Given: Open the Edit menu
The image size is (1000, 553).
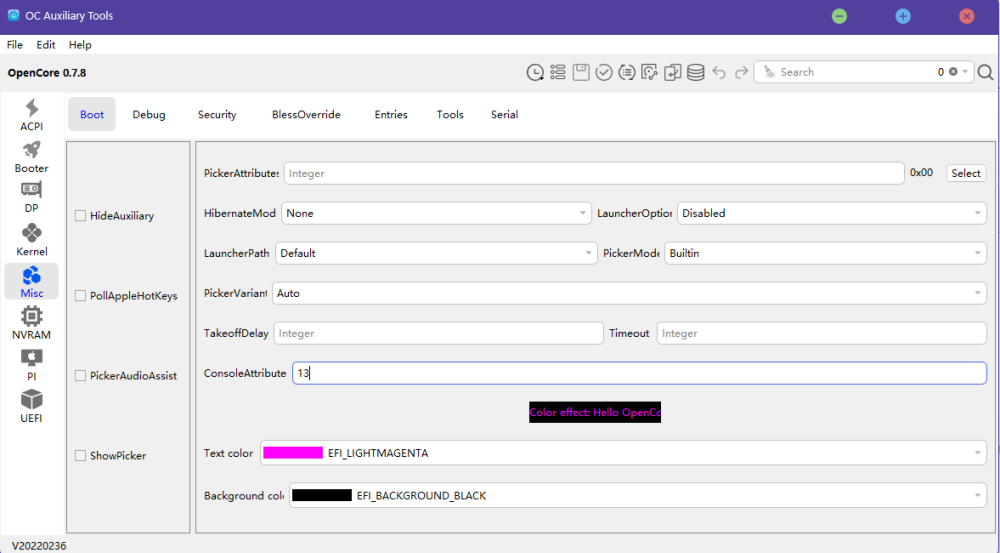Looking at the screenshot, I should [45, 45].
